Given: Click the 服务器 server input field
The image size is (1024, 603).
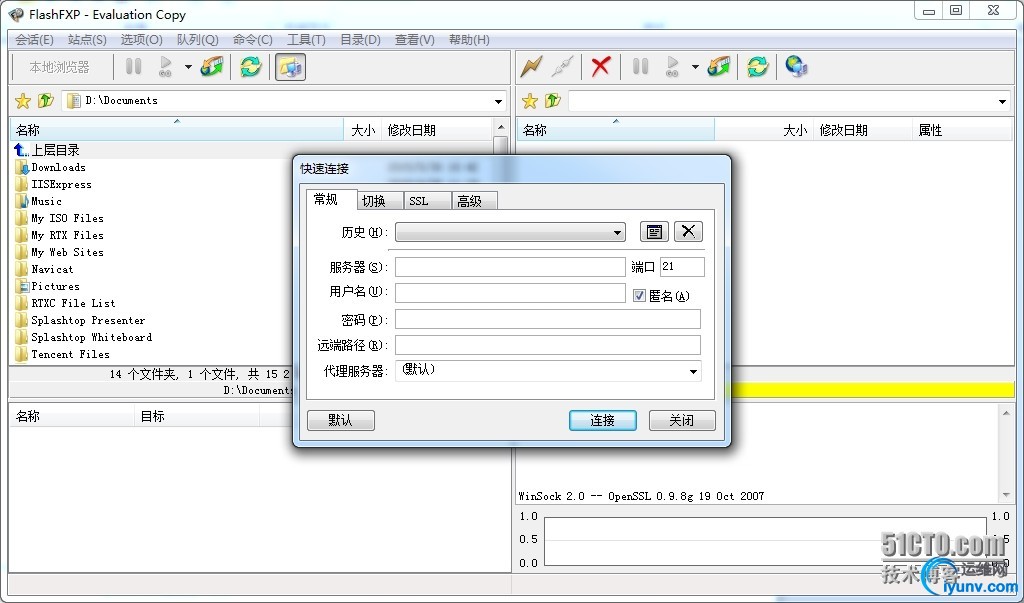Looking at the screenshot, I should pos(510,267).
